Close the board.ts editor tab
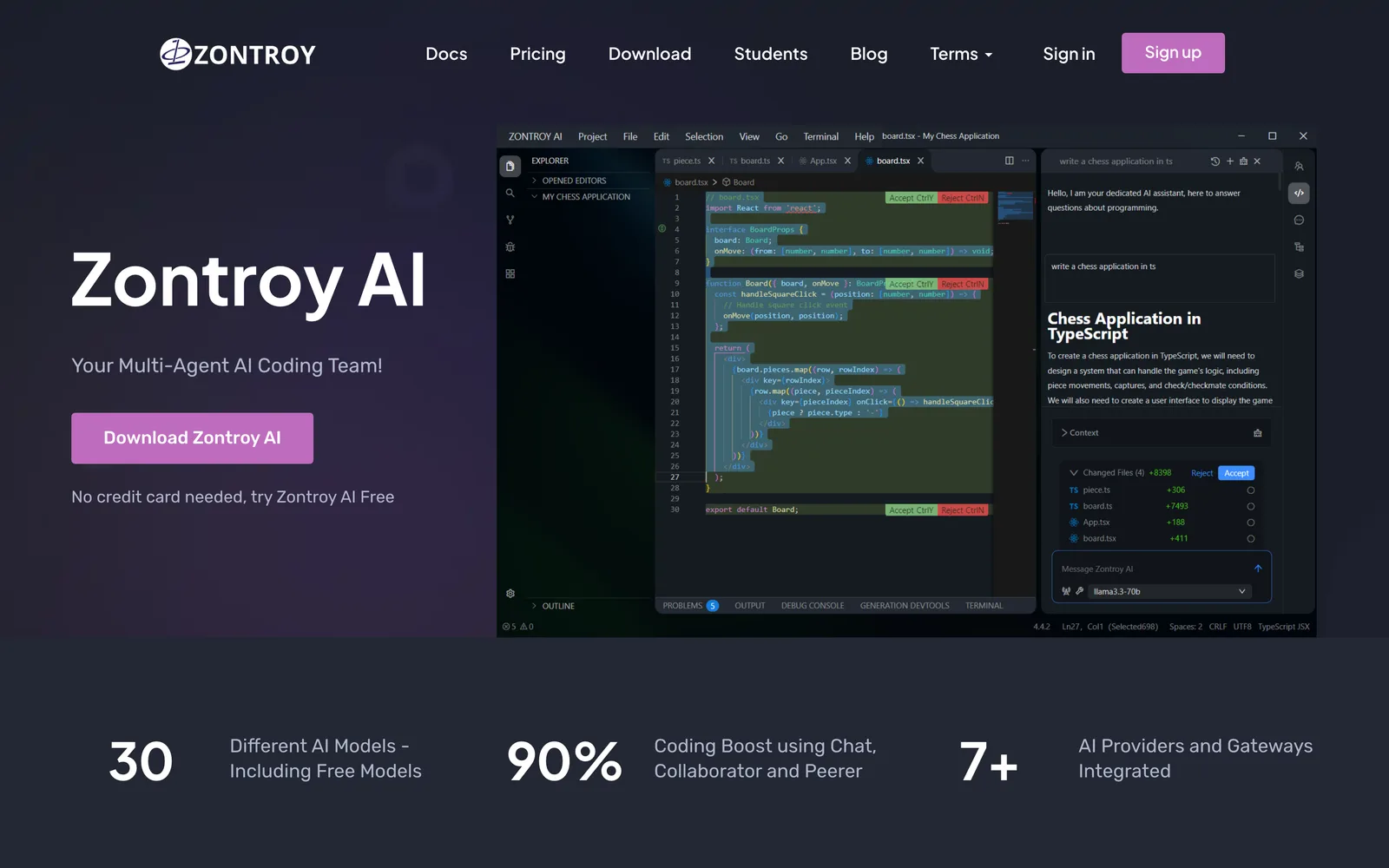The width and height of the screenshot is (1389, 868). (781, 161)
